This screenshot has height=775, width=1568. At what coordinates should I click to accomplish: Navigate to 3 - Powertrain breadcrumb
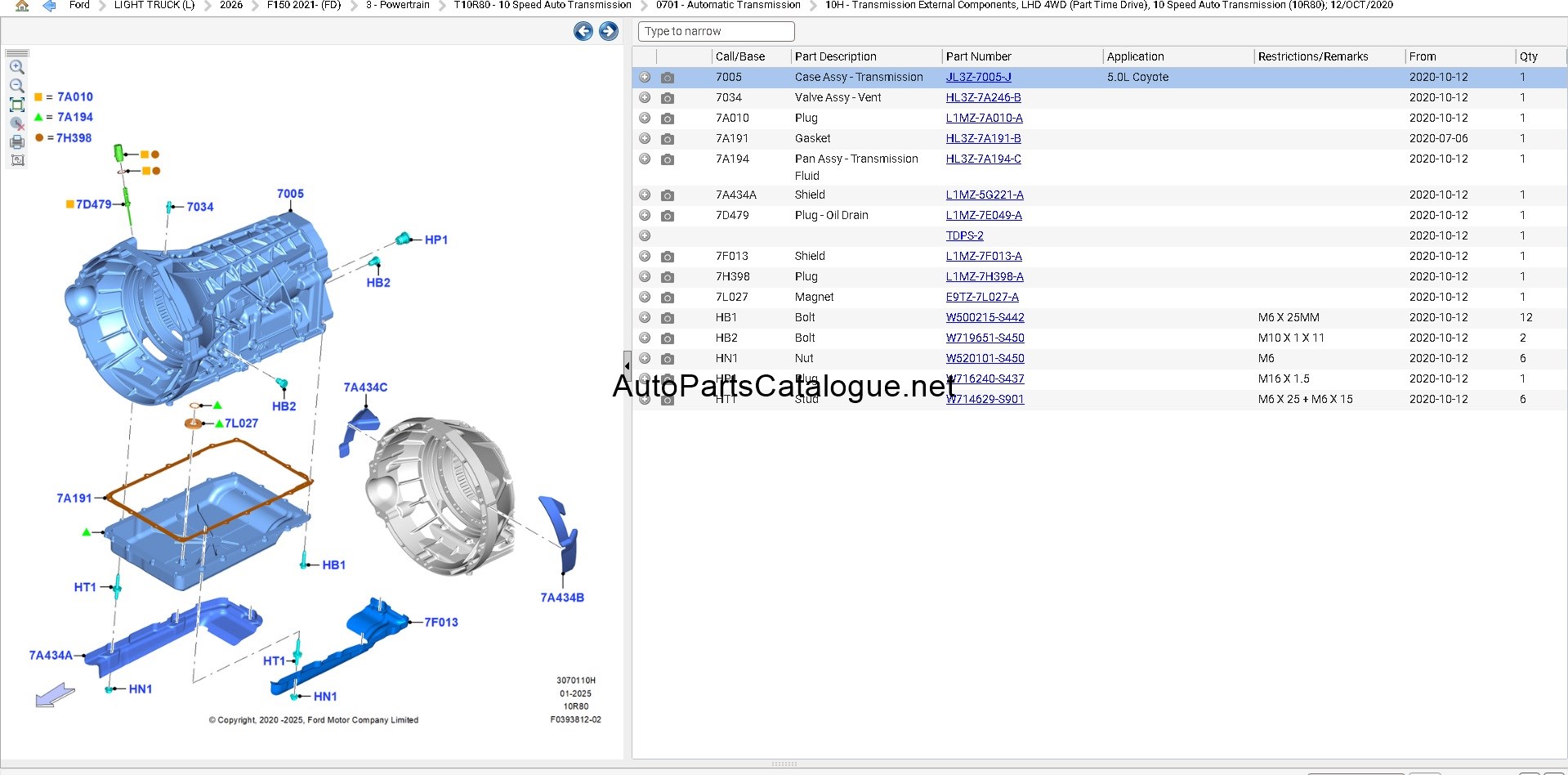398,5
